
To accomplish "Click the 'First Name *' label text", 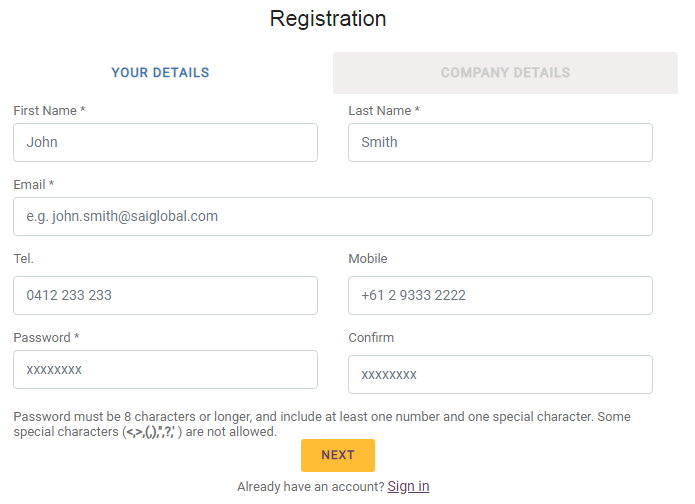I will [49, 111].
